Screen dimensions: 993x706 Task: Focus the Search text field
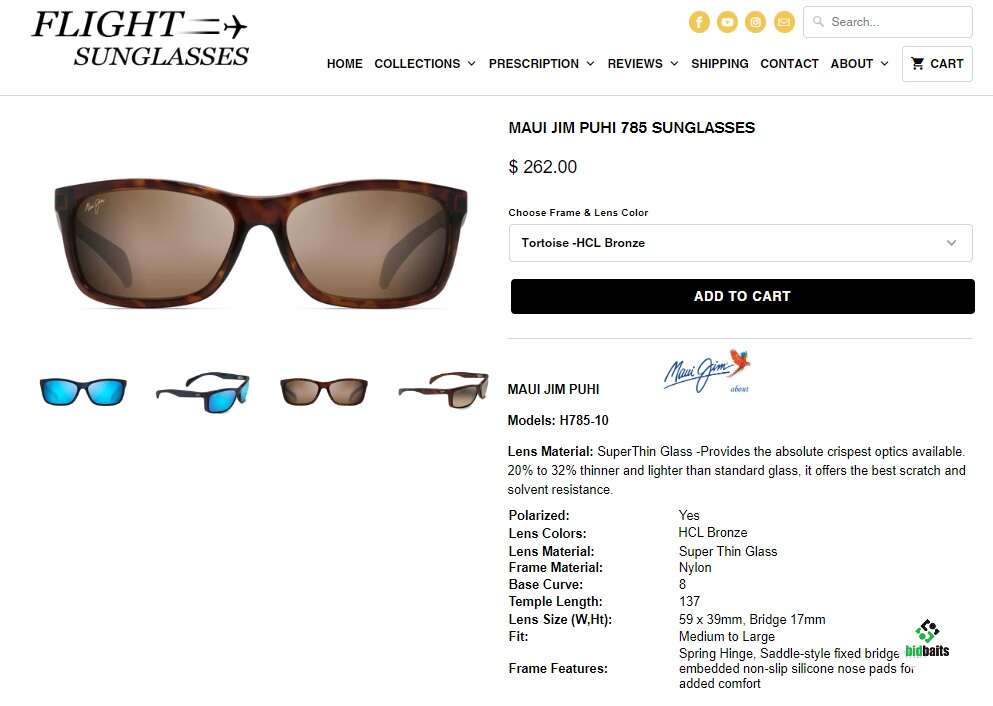[887, 22]
